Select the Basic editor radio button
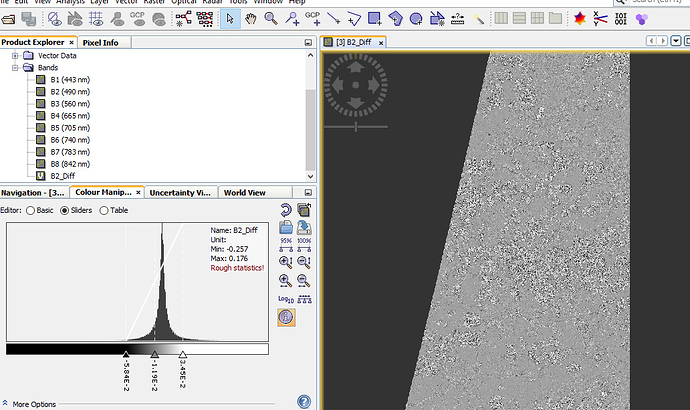The height and width of the screenshot is (410, 690). pos(30,211)
